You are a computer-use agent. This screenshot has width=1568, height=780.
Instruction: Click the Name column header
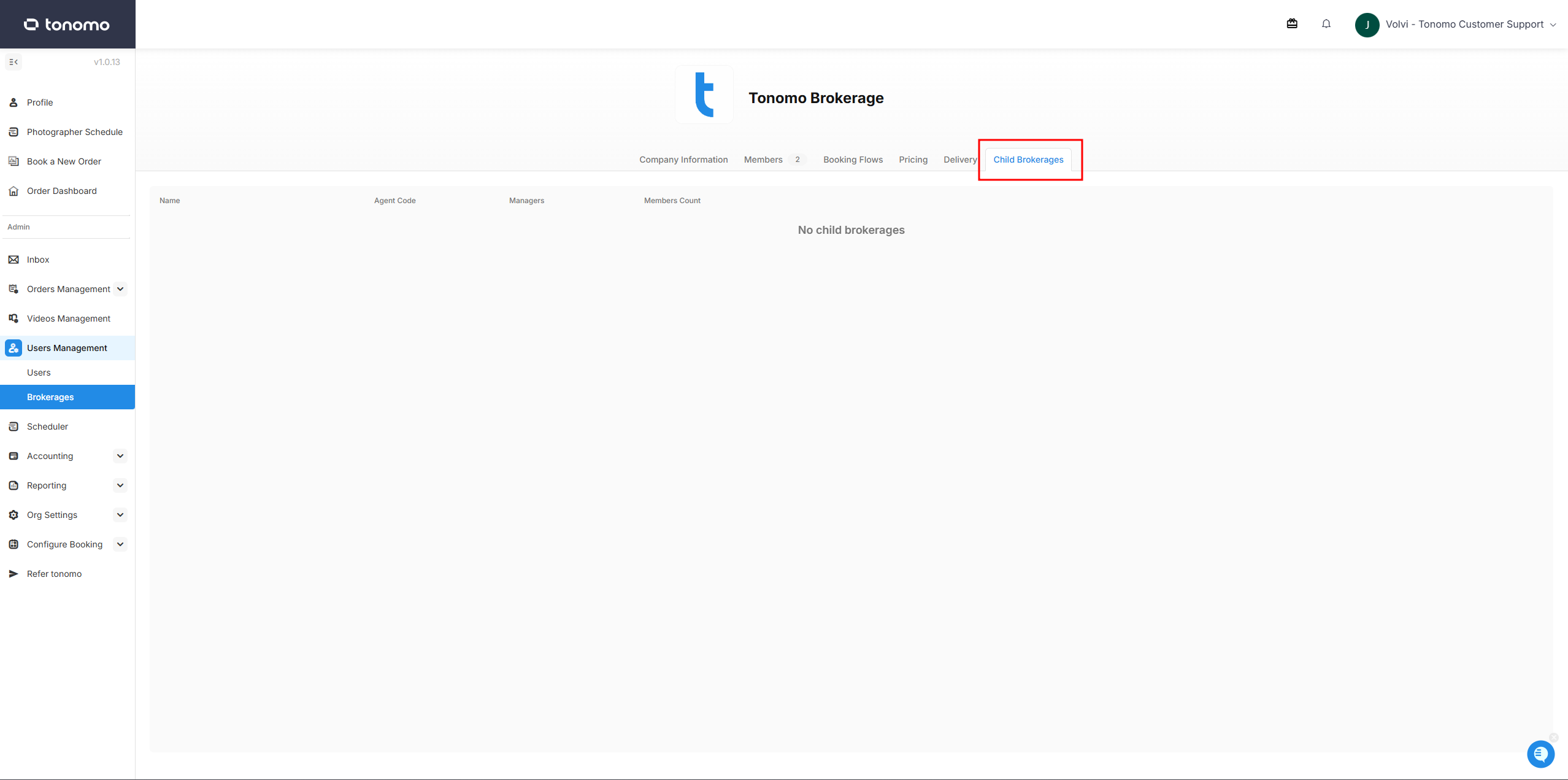170,201
